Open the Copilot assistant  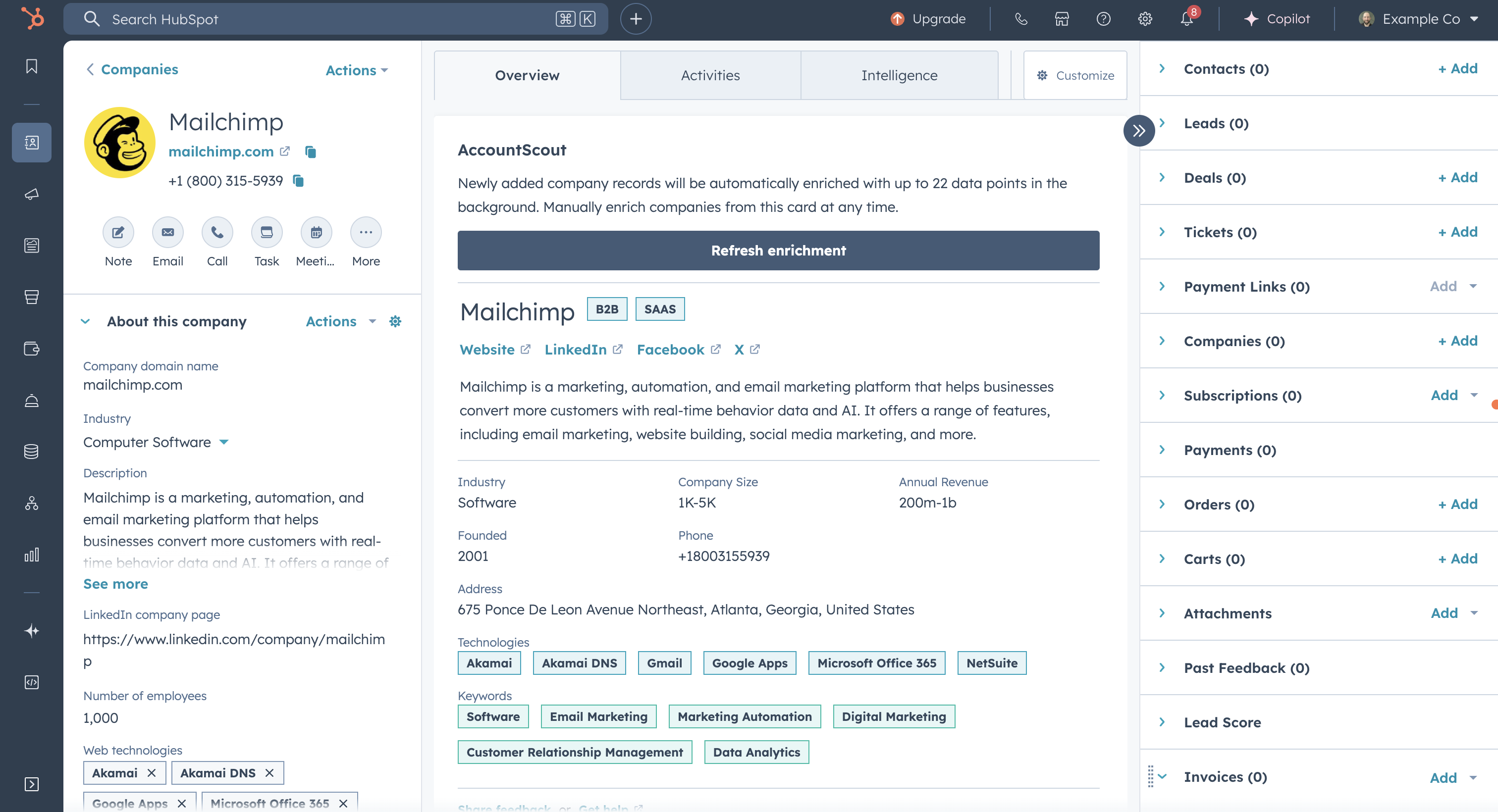[x=1277, y=19]
